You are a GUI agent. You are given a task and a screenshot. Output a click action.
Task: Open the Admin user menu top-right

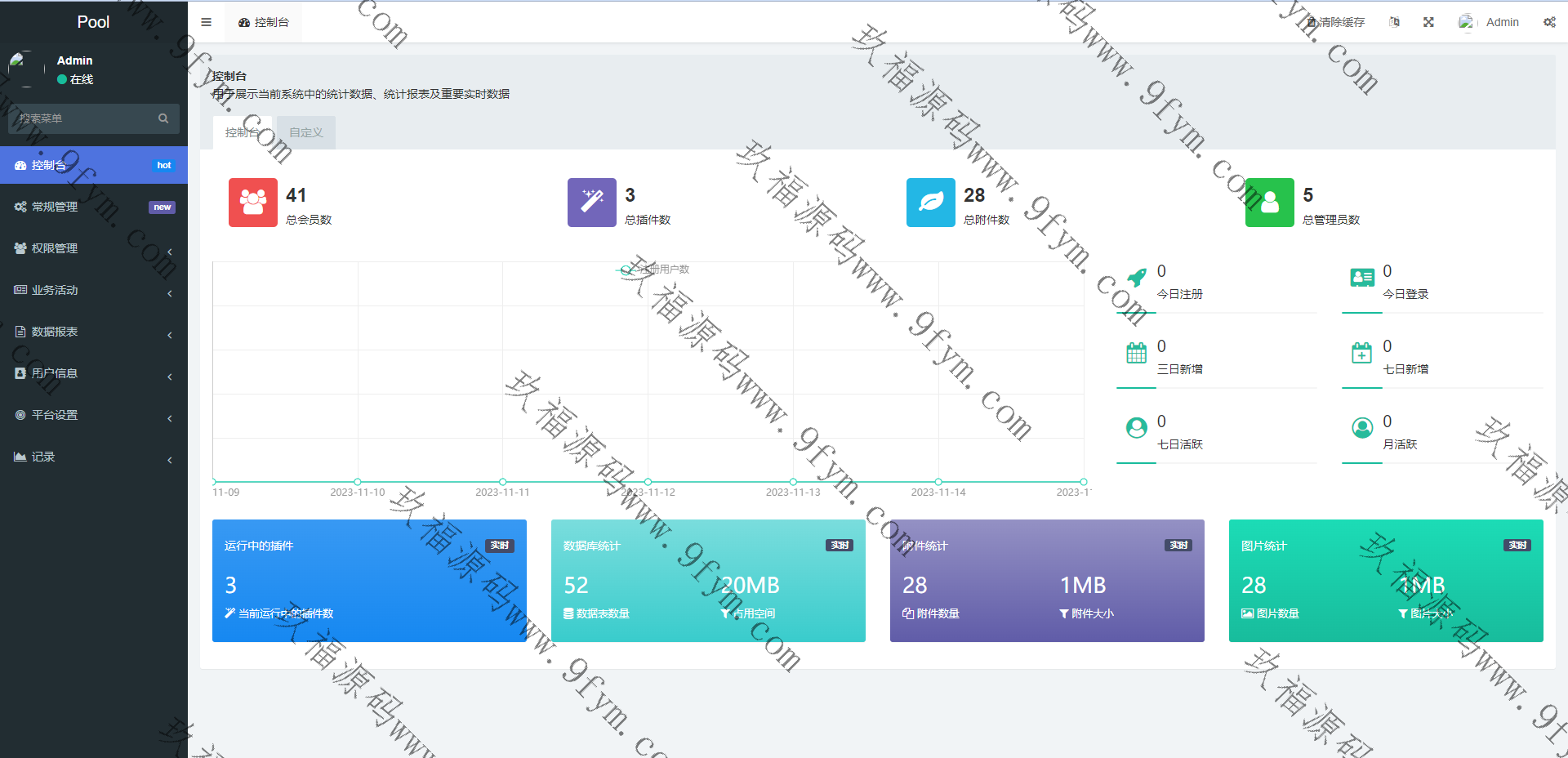pos(1490,22)
